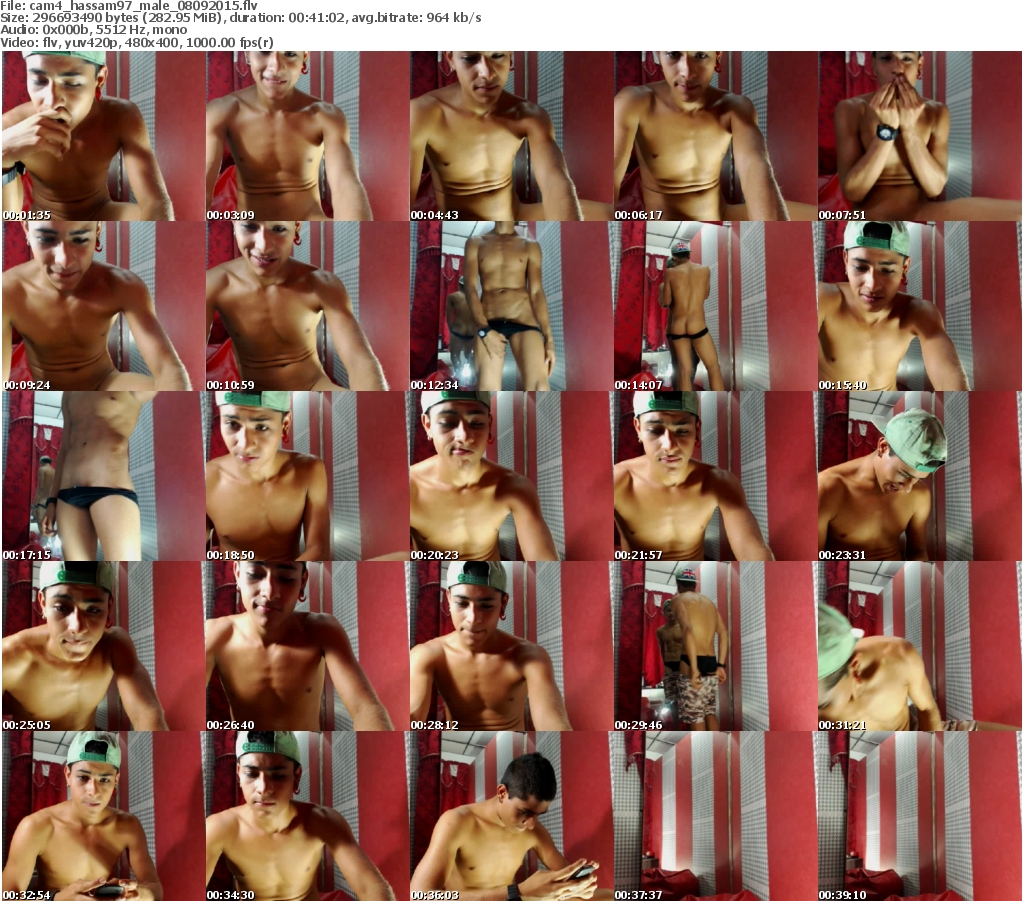Open the thumbnail stamped 00:01:35
The image size is (1024, 901).
104,136
